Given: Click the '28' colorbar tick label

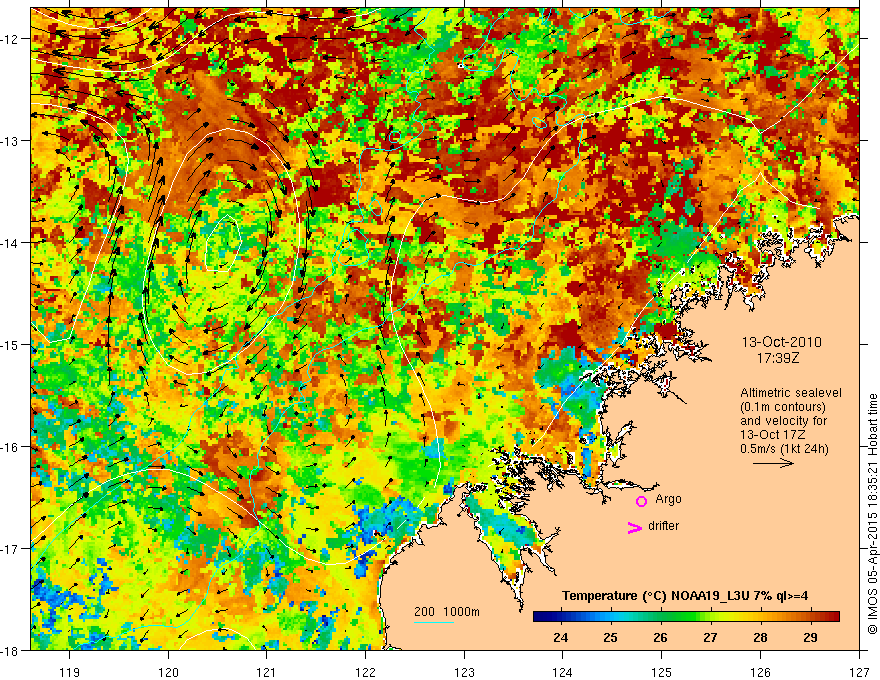Looking at the screenshot, I should [x=760, y=637].
